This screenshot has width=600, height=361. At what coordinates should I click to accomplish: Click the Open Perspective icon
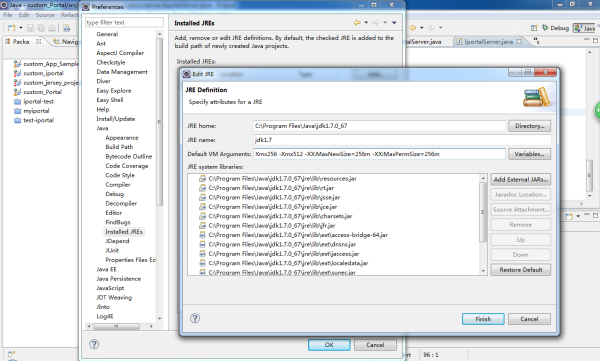pyautogui.click(x=534, y=28)
